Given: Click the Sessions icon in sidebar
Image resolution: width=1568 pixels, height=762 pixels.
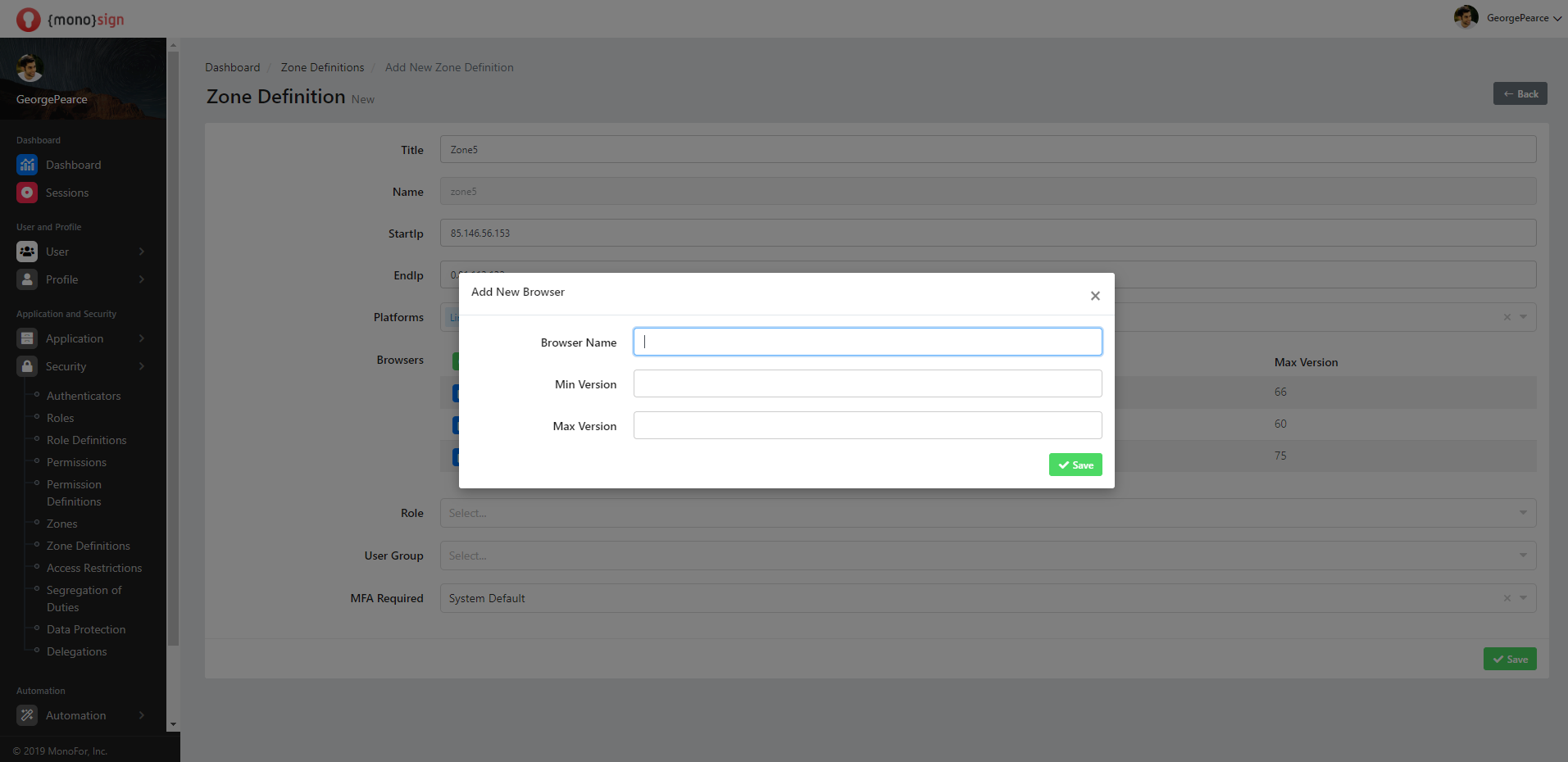Looking at the screenshot, I should pyautogui.click(x=27, y=193).
